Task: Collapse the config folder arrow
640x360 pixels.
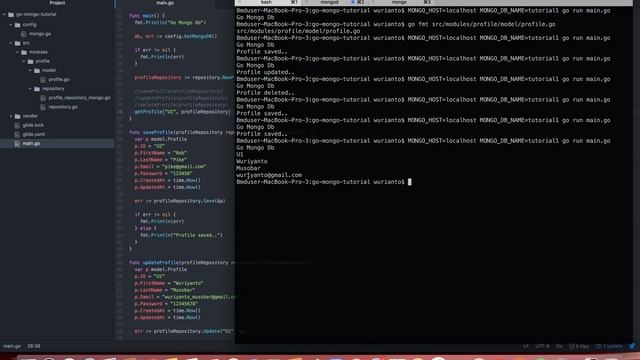Action: coord(11,24)
